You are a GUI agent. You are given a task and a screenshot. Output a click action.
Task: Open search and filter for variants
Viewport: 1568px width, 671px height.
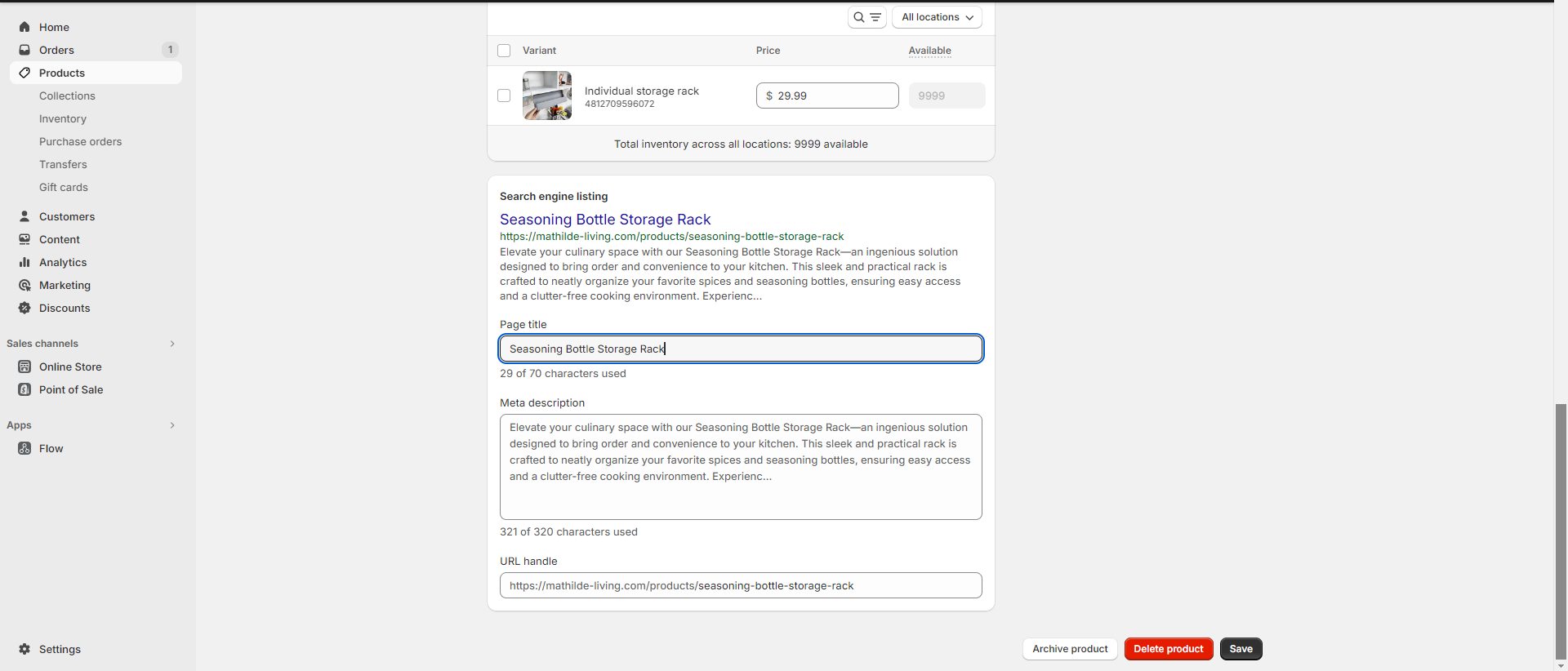[867, 17]
